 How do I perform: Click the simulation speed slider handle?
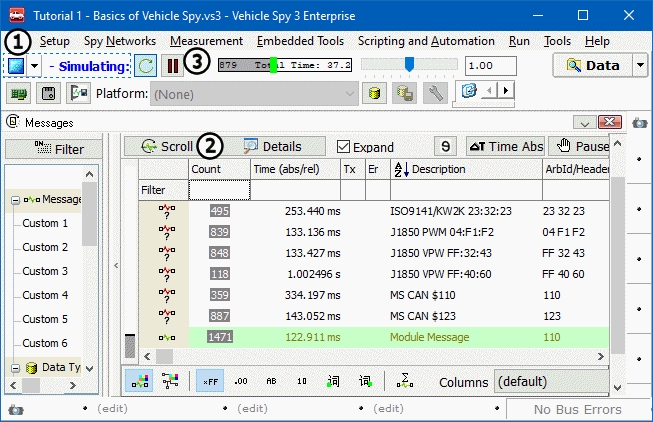tap(408, 65)
